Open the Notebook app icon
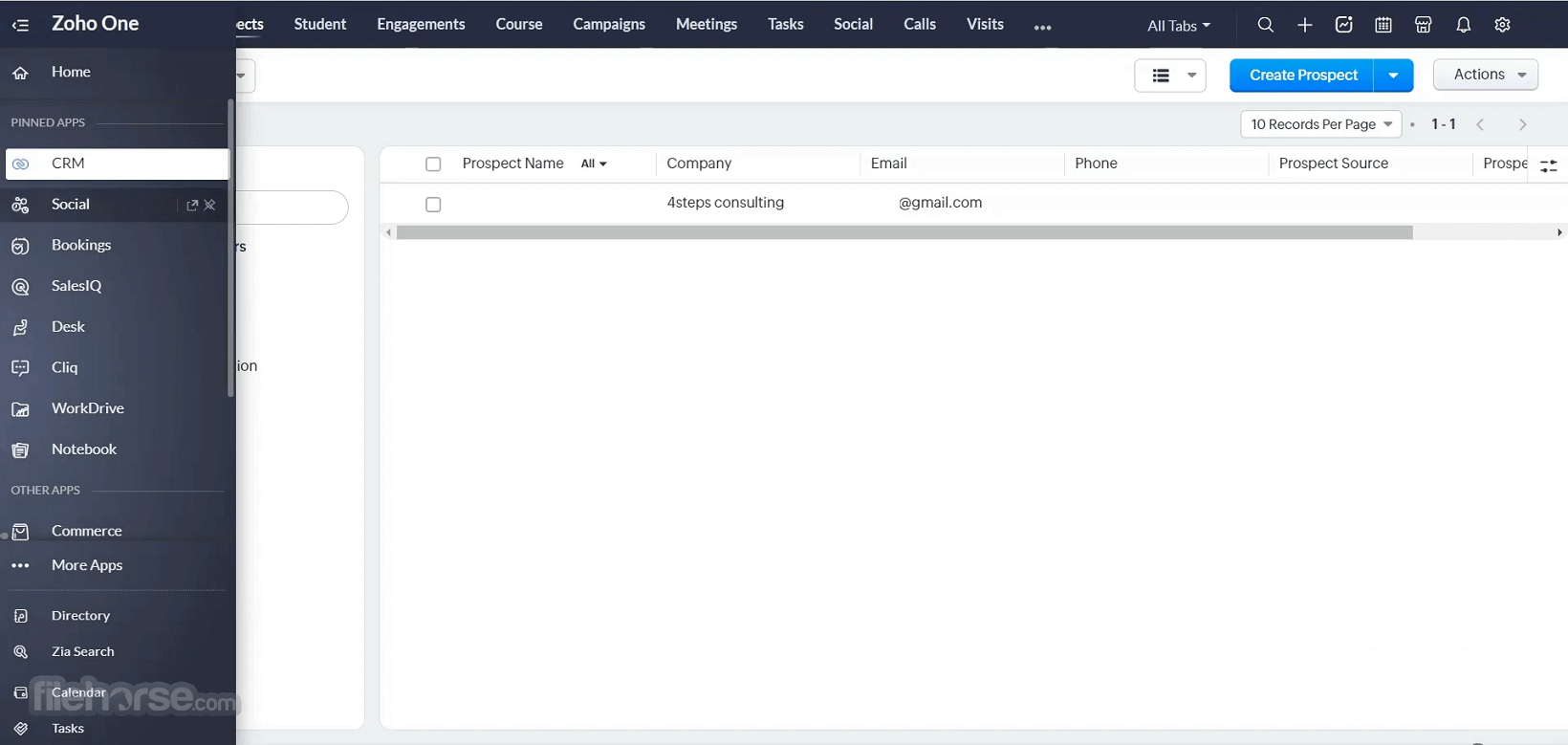Image resolution: width=1568 pixels, height=745 pixels. coord(20,449)
